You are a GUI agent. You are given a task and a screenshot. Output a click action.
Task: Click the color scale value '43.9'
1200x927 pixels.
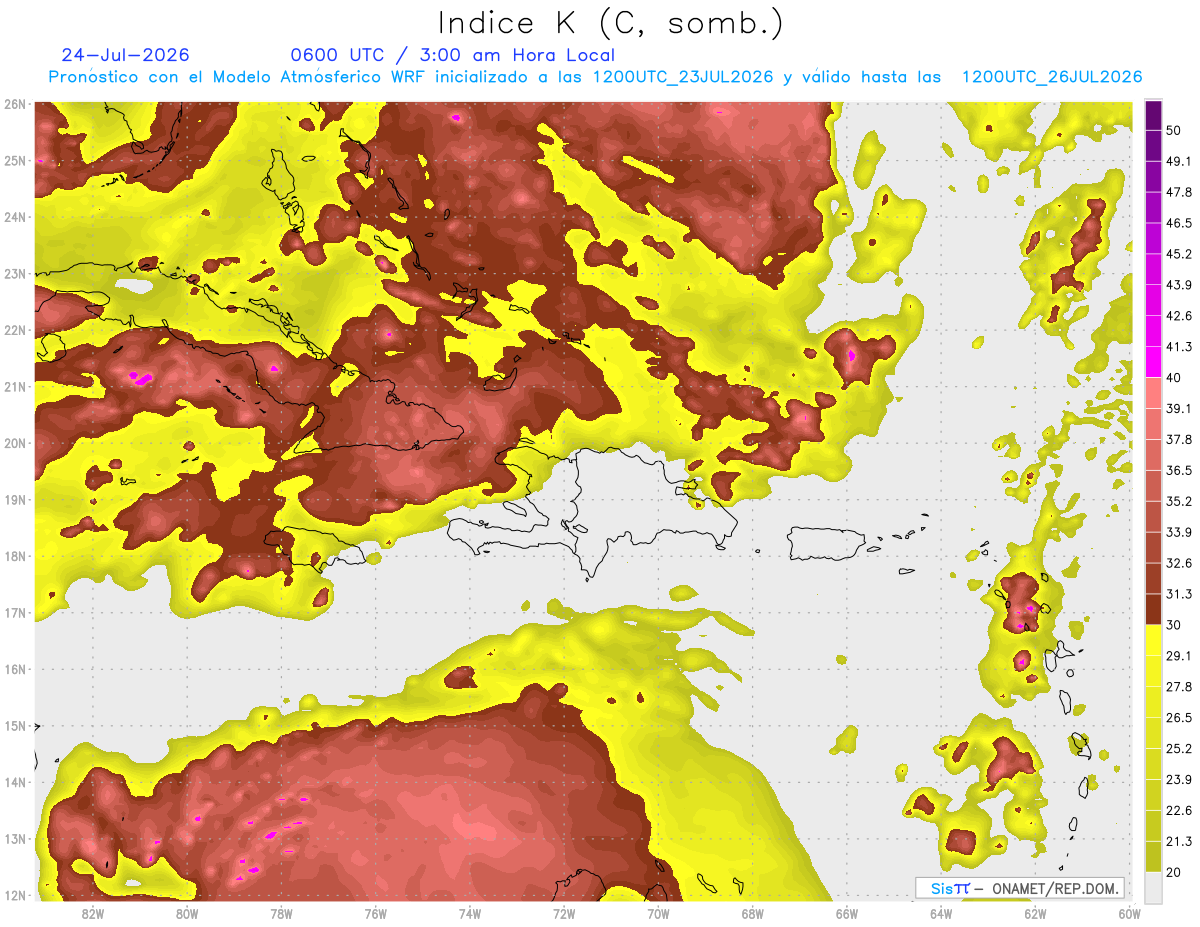tap(1178, 285)
